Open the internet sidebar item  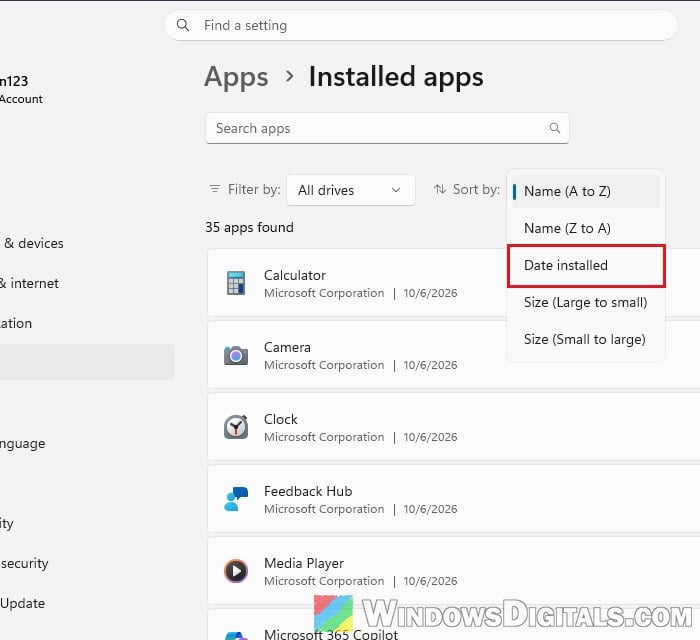tap(29, 283)
